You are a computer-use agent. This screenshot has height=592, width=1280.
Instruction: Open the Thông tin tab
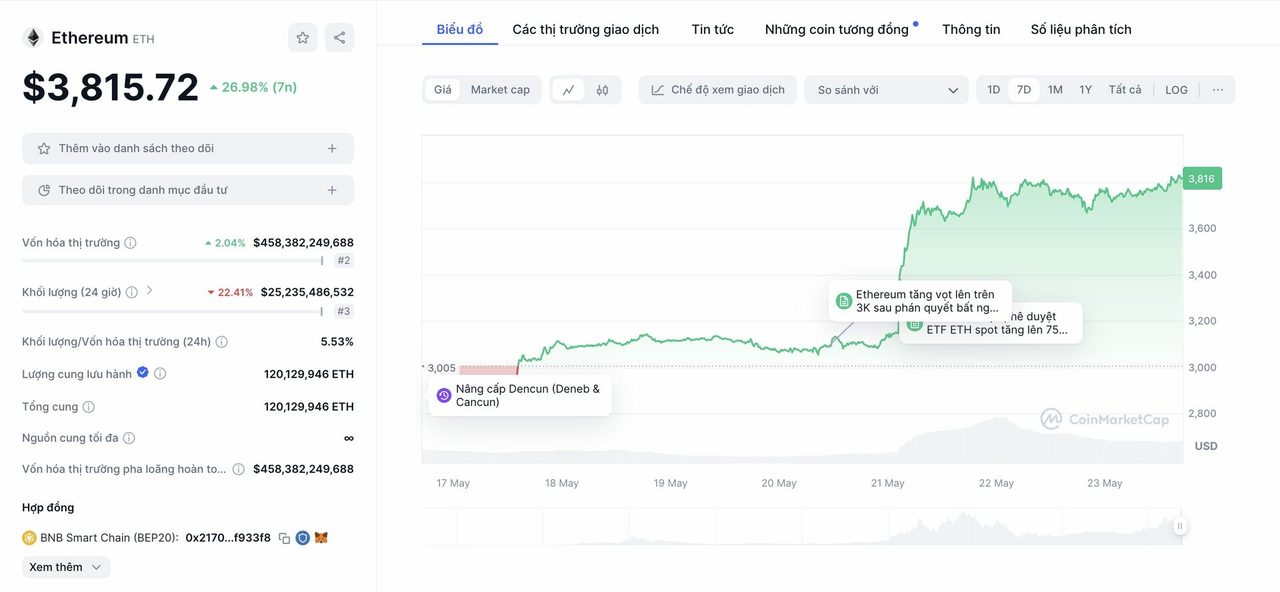971,29
